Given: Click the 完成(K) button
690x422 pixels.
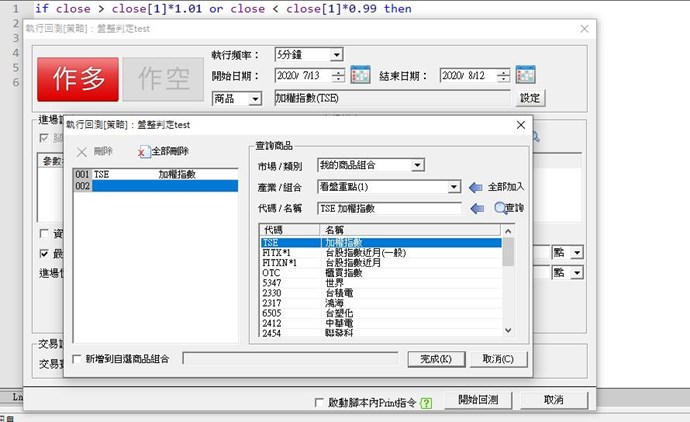Looking at the screenshot, I should tap(435, 359).
